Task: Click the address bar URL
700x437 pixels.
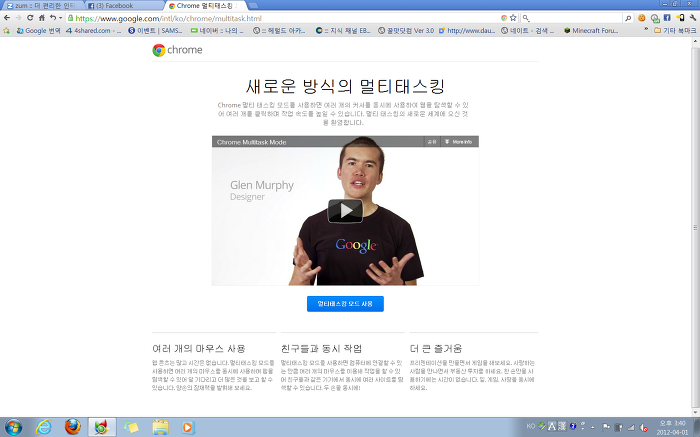Action: pyautogui.click(x=168, y=18)
